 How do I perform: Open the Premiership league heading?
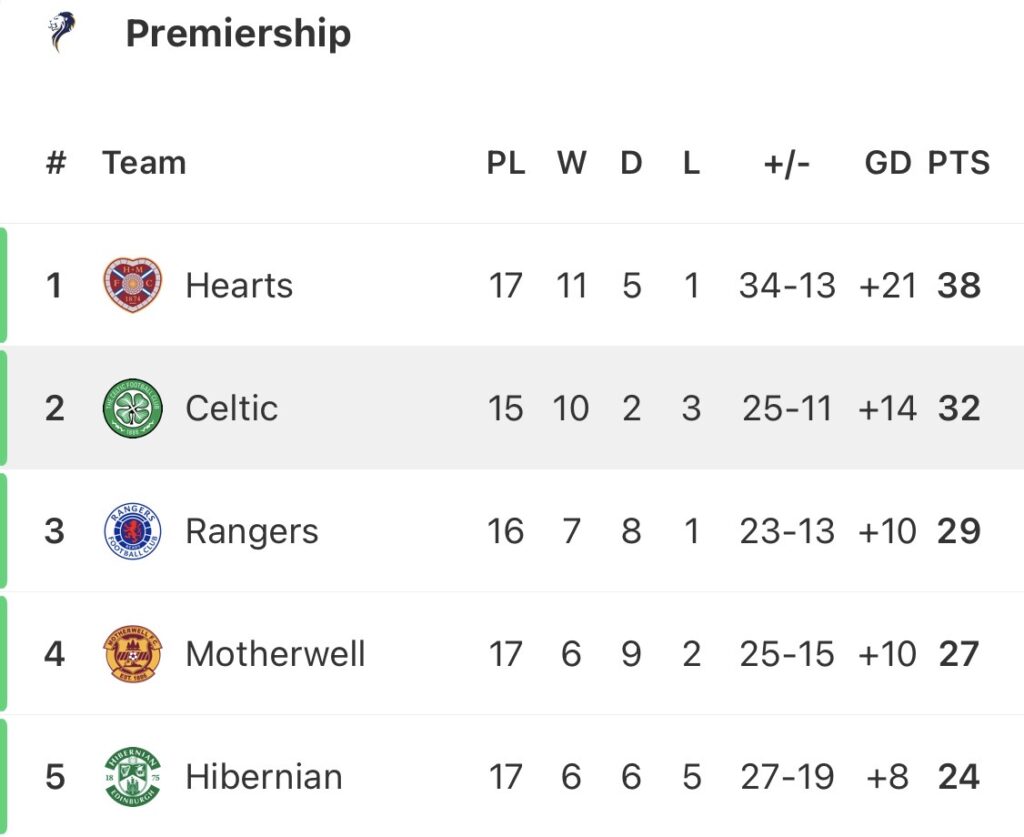pyautogui.click(x=238, y=34)
